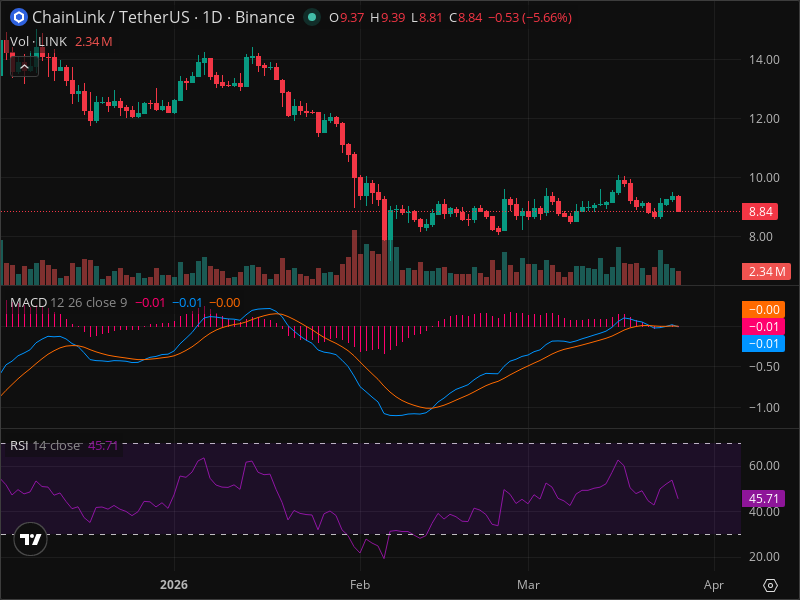Click the 20.00 RSI axis tick
The height and width of the screenshot is (600, 800).
pyautogui.click(x=764, y=557)
